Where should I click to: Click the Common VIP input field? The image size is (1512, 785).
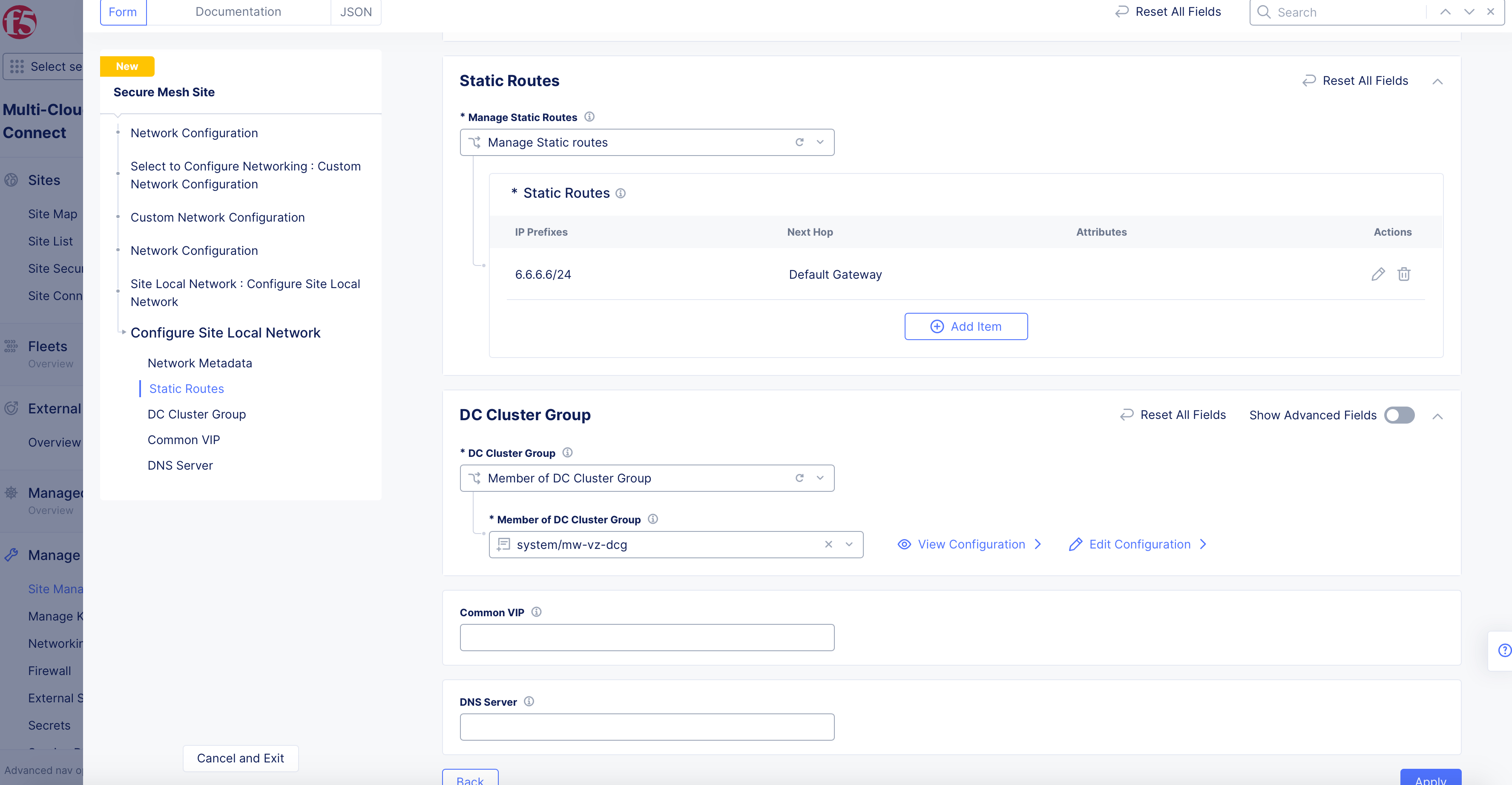(647, 637)
